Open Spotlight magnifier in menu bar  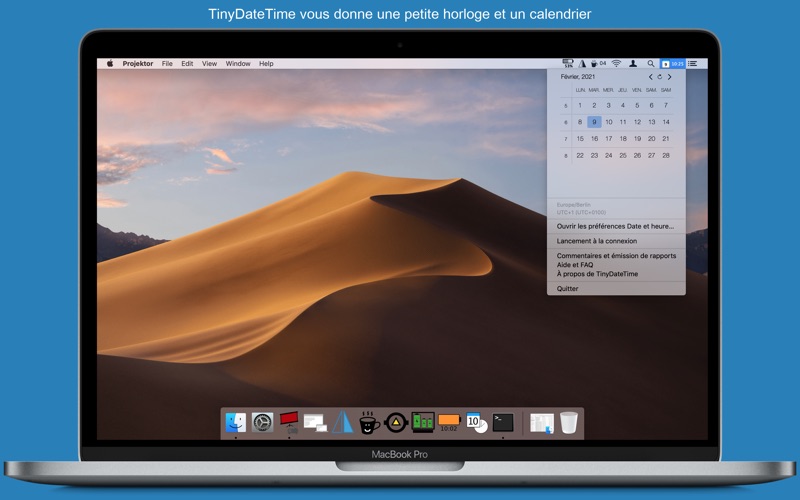click(651, 64)
